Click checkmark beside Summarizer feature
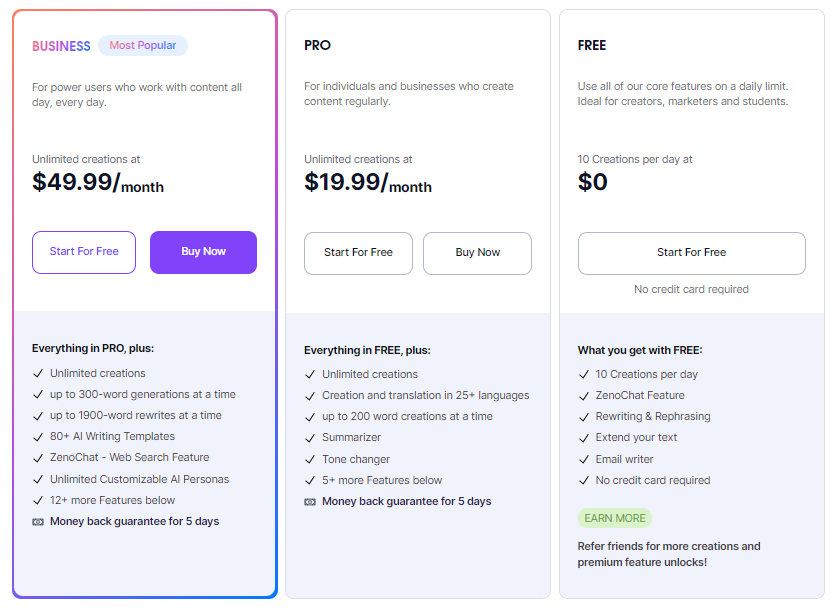 click(310, 438)
